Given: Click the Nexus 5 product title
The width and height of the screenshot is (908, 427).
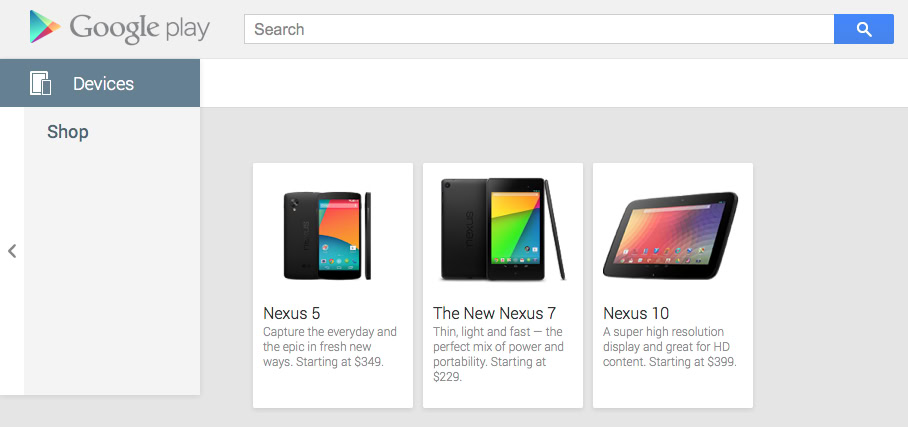Looking at the screenshot, I should (292, 313).
